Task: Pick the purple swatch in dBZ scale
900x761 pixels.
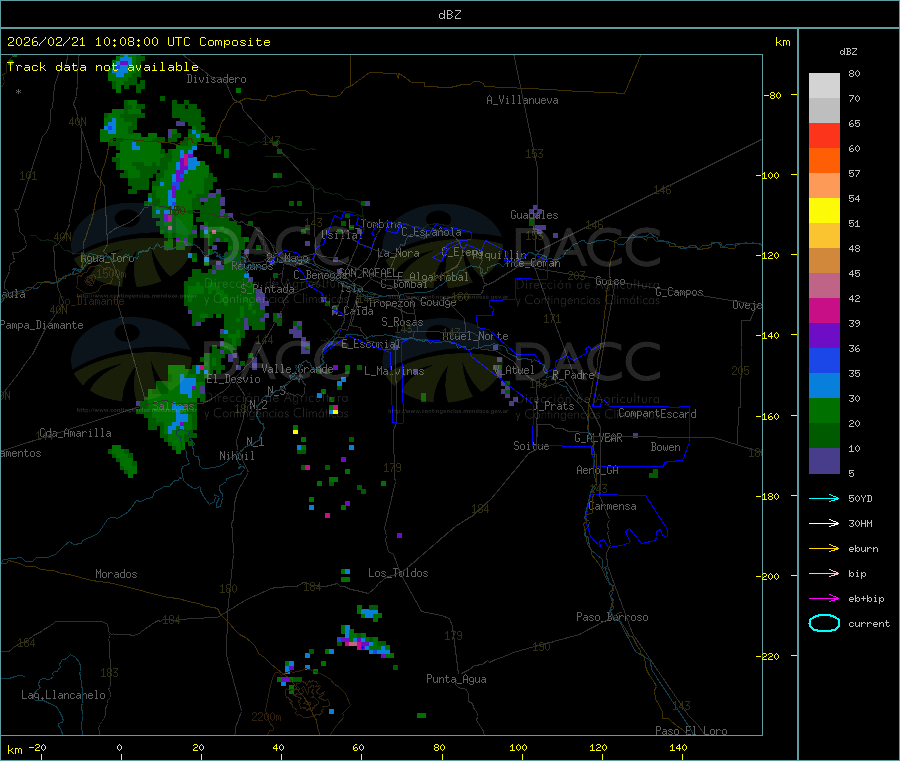Action: tap(824, 336)
